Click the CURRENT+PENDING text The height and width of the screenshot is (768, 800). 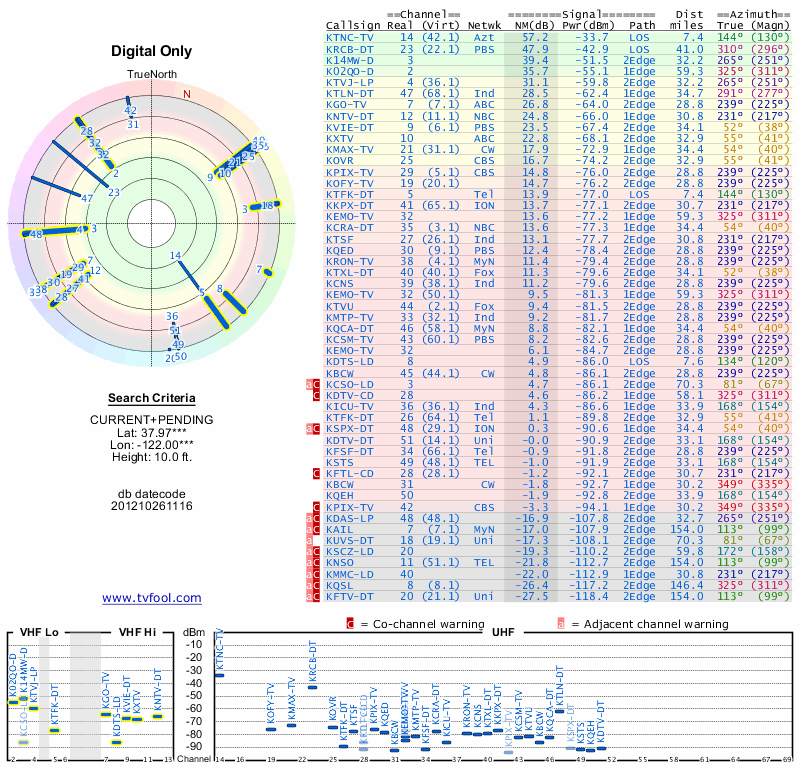point(152,420)
